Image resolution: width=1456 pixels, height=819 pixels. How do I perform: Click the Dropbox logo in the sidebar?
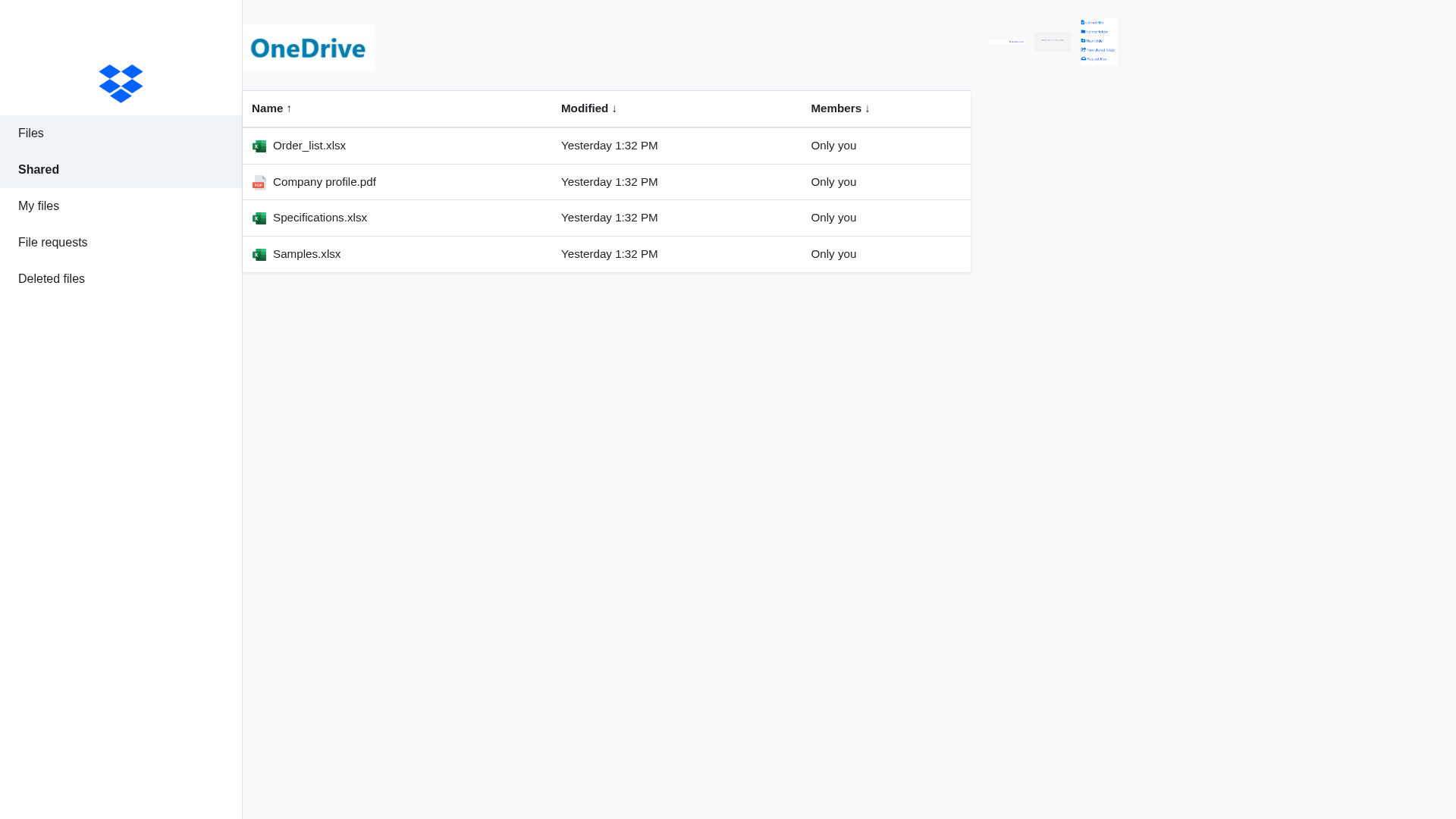[x=121, y=83]
